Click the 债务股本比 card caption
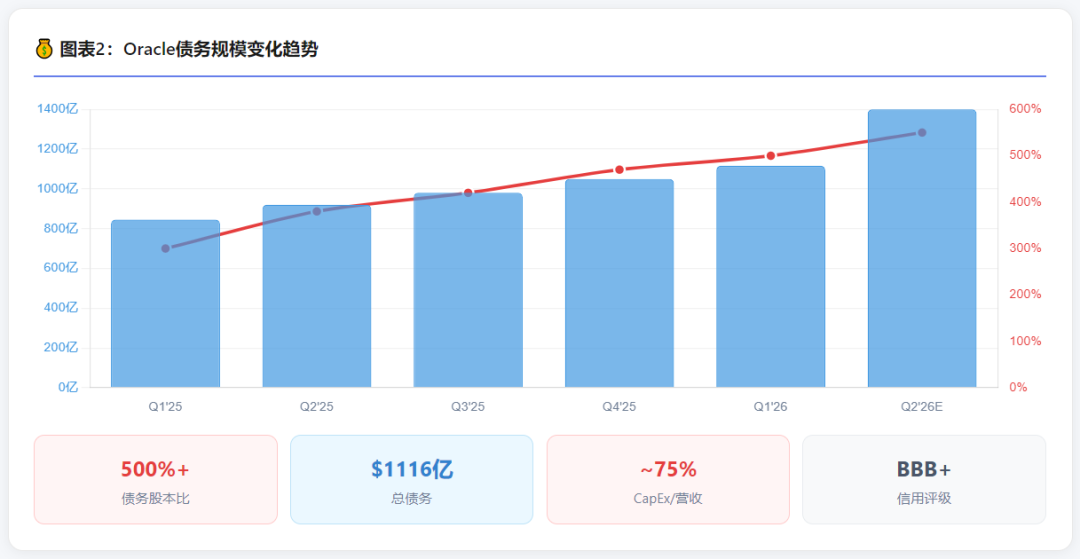 tap(155, 498)
